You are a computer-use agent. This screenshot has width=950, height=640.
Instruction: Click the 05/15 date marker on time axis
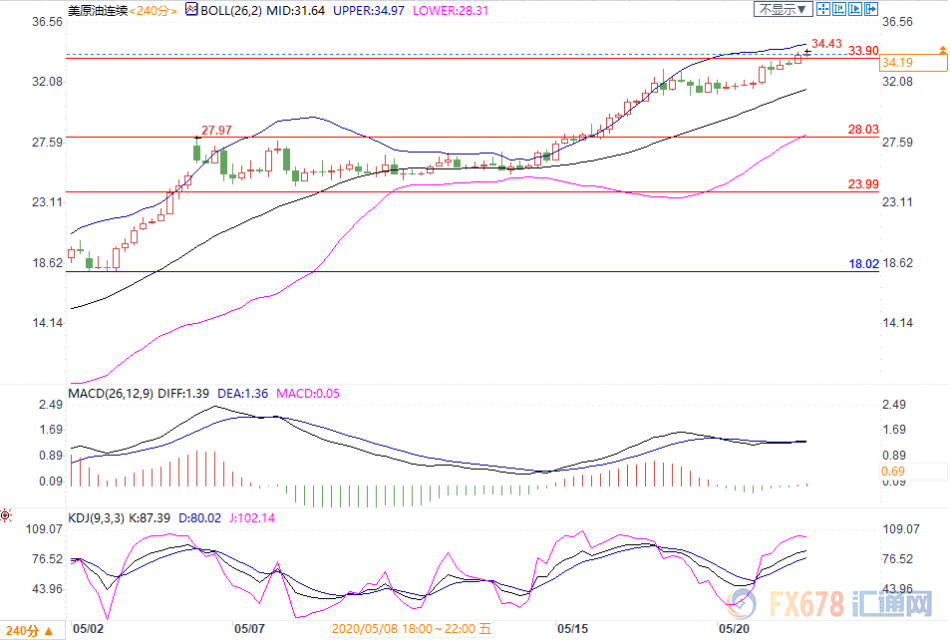point(573,629)
